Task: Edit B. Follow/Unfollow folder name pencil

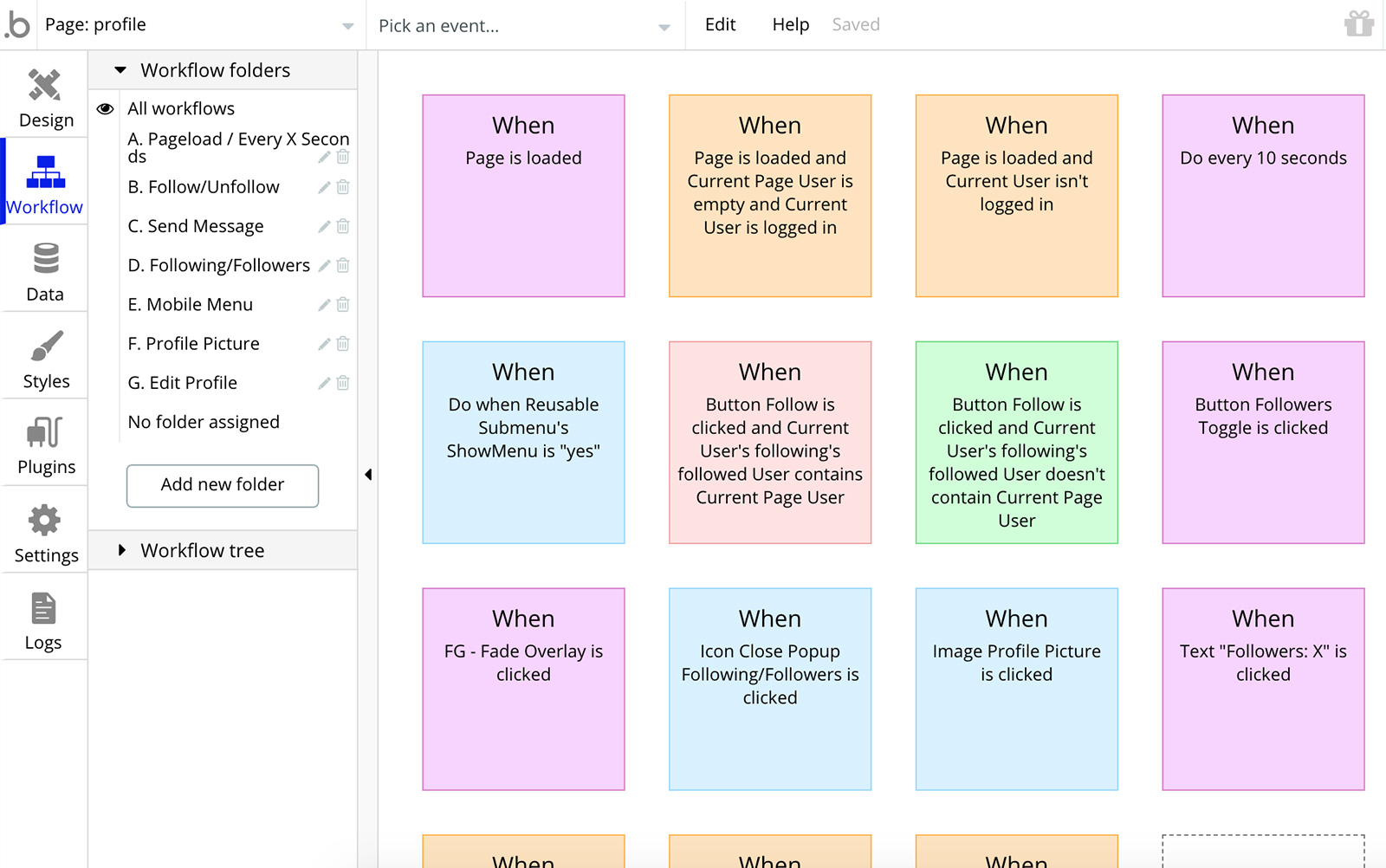Action: (x=324, y=187)
